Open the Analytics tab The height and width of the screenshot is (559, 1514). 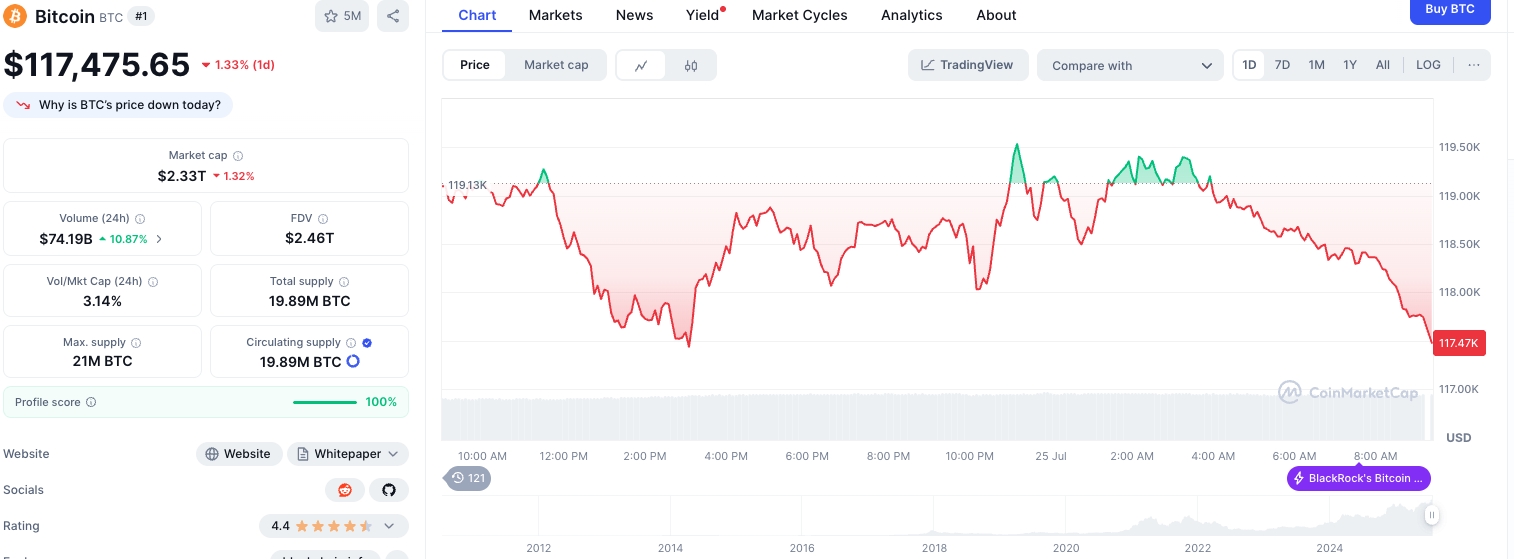pos(911,15)
